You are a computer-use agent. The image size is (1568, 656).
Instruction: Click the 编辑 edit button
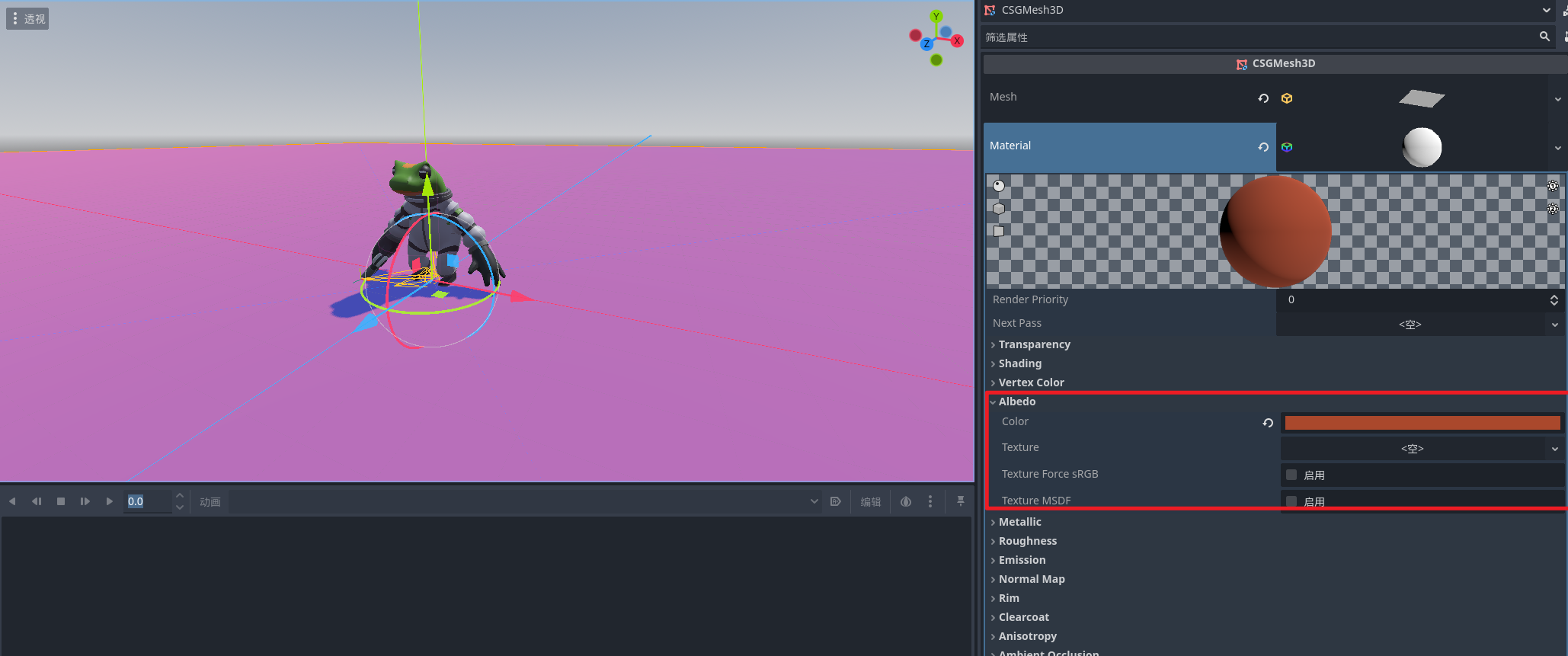[x=870, y=501]
